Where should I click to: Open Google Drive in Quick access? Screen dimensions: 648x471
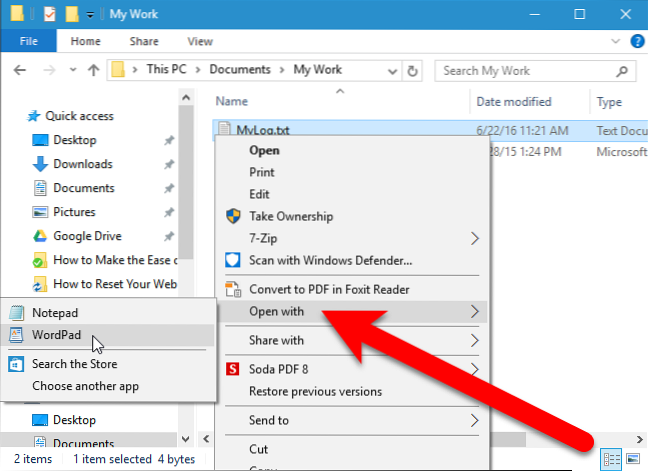coord(87,236)
